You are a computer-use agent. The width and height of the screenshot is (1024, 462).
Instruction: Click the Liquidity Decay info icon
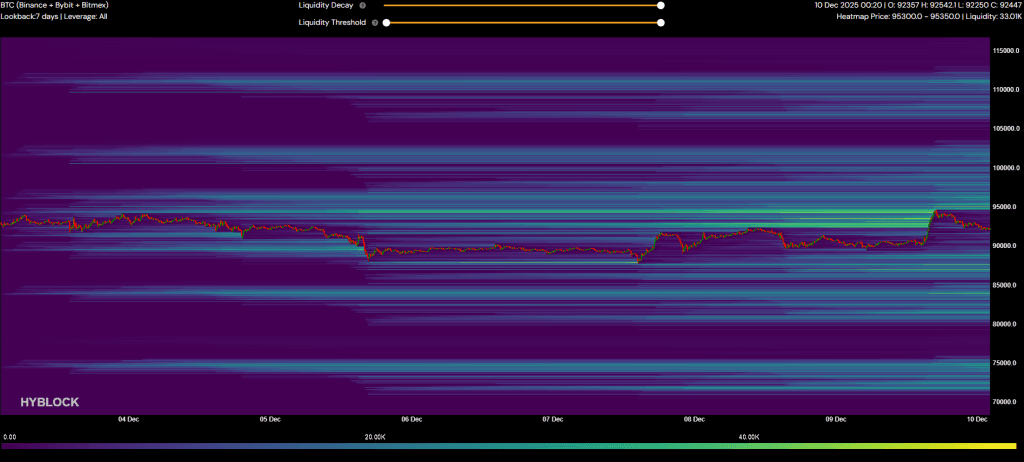[x=362, y=5]
